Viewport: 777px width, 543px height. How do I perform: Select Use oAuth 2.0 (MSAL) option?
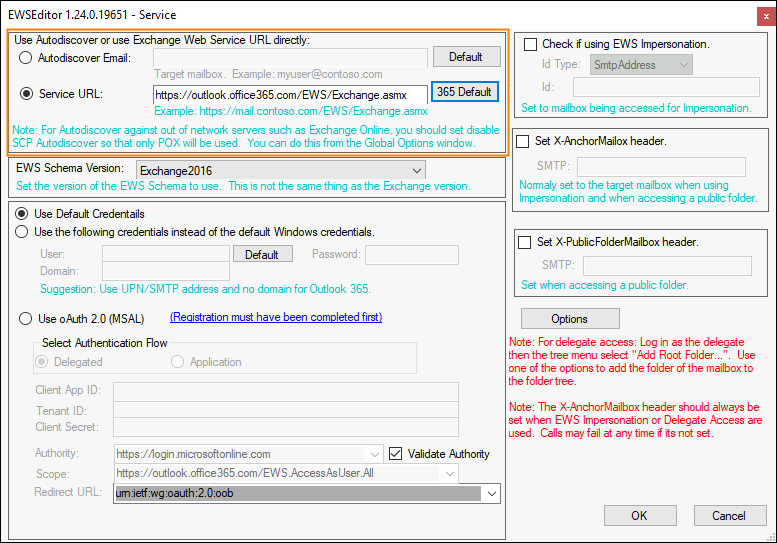click(25, 319)
